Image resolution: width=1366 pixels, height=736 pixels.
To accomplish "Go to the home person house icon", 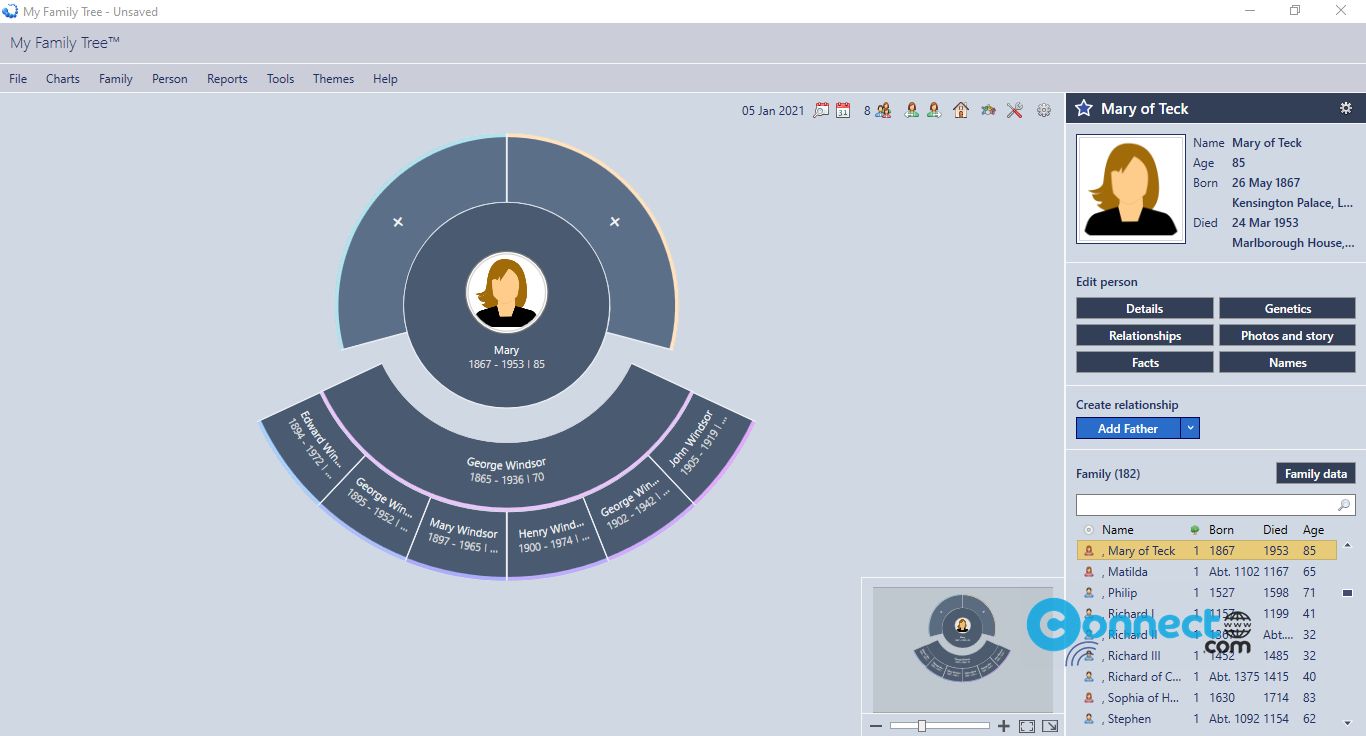I will (961, 110).
